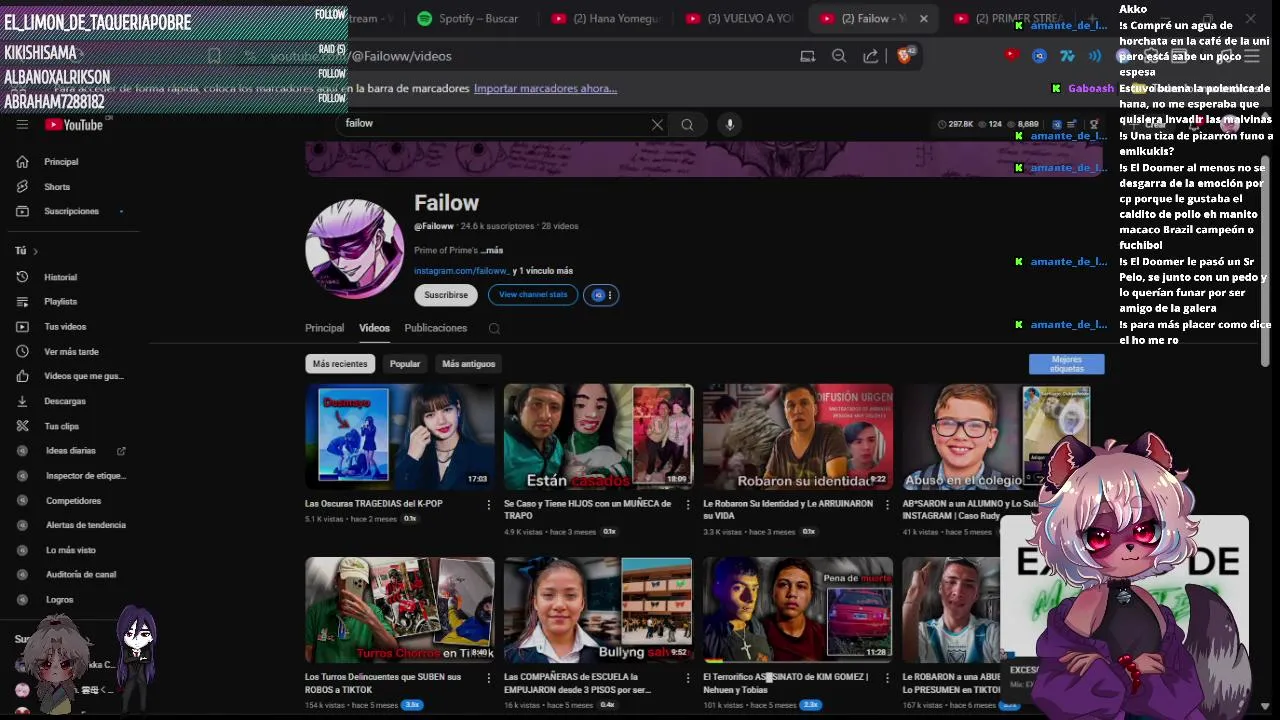The image size is (1280, 720).
Task: Open options for Las Oscuras TRAGEDIAS video
Action: (488, 505)
